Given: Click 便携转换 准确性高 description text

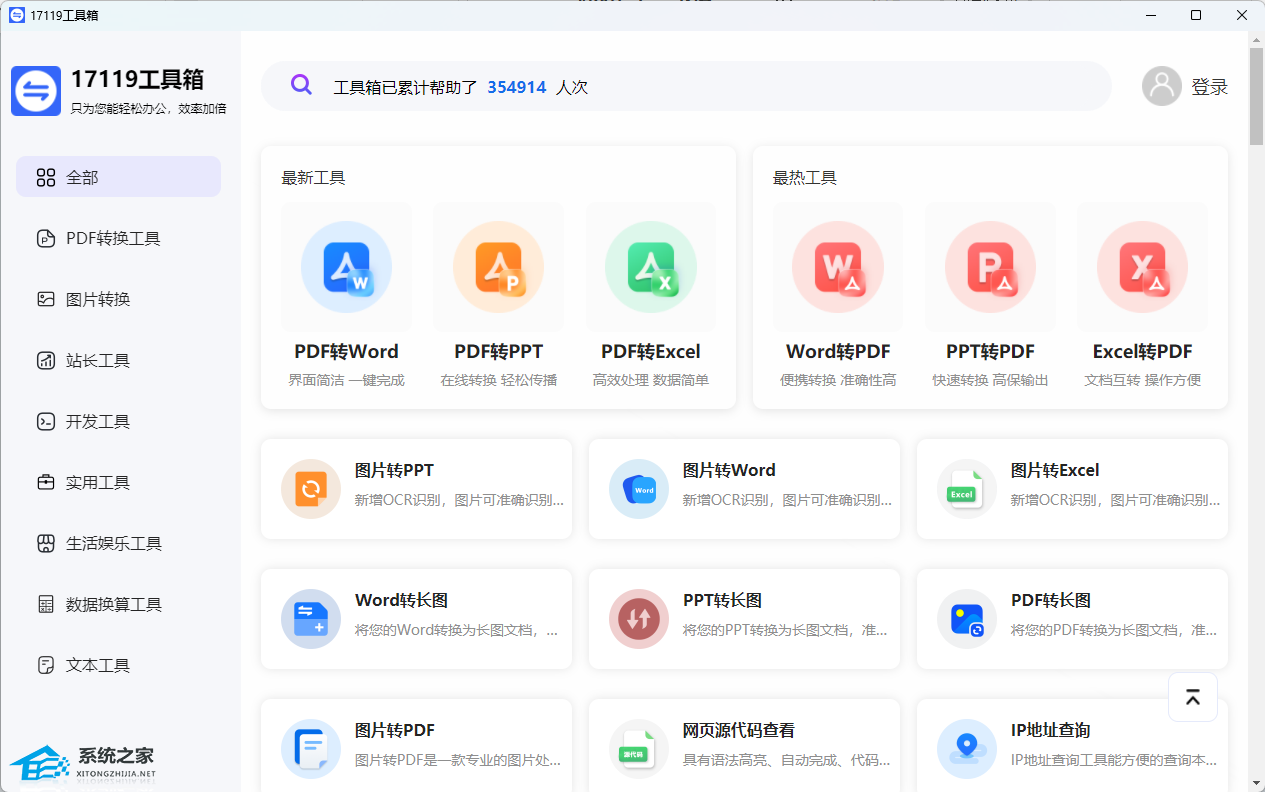Looking at the screenshot, I should coord(838,380).
